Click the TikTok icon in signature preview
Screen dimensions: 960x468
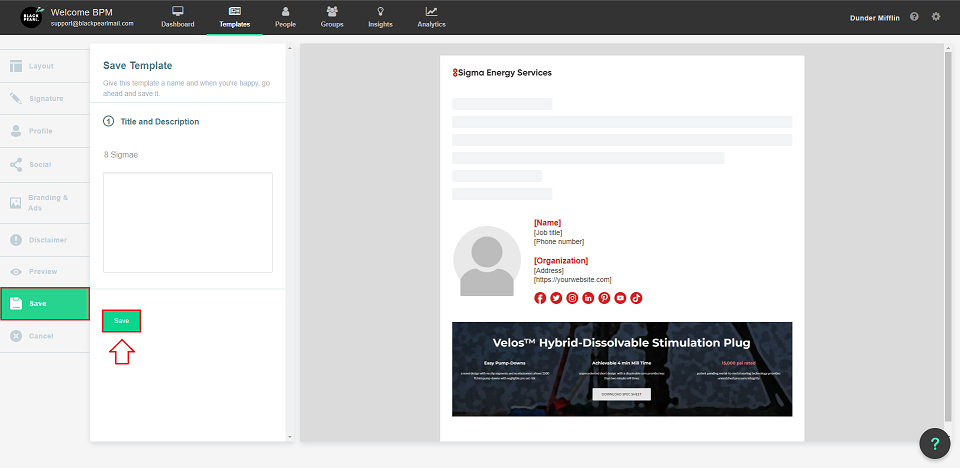636,298
